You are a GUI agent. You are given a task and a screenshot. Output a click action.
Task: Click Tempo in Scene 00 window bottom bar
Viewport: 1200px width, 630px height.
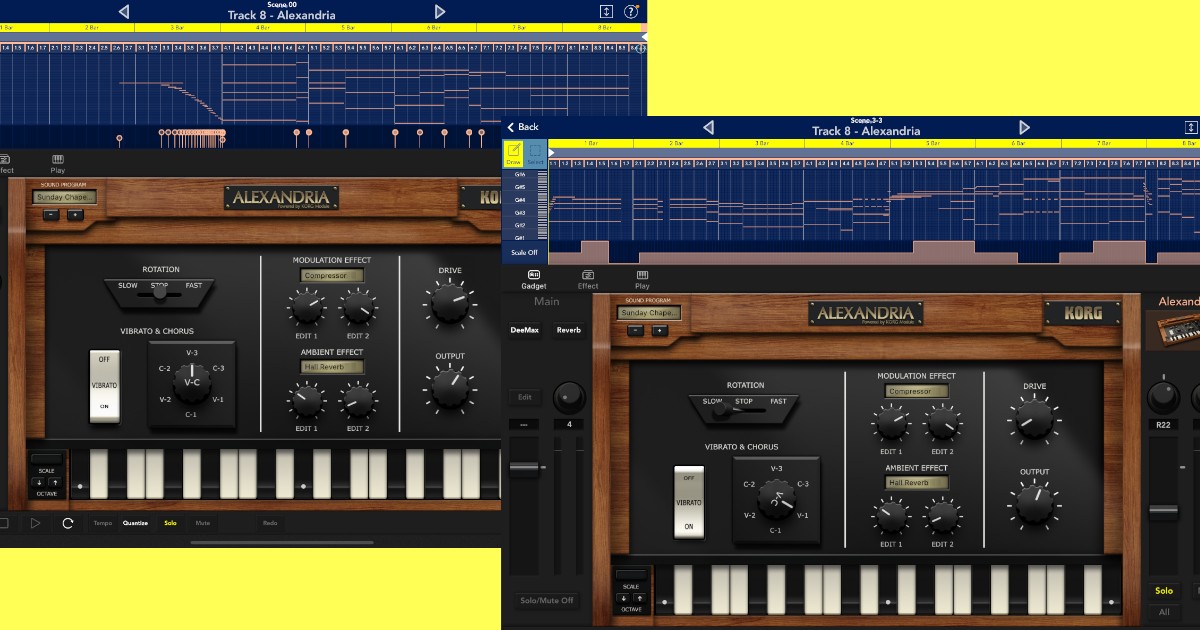103,523
